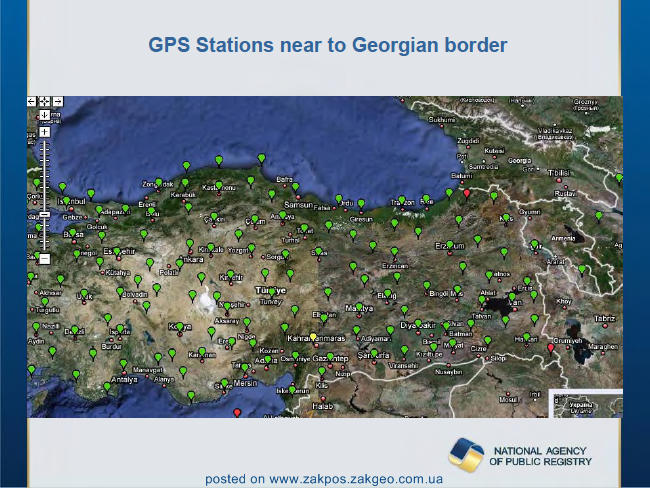Click the green marker over Istanbul
Viewport: 650px width, 488px height.
tap(66, 202)
